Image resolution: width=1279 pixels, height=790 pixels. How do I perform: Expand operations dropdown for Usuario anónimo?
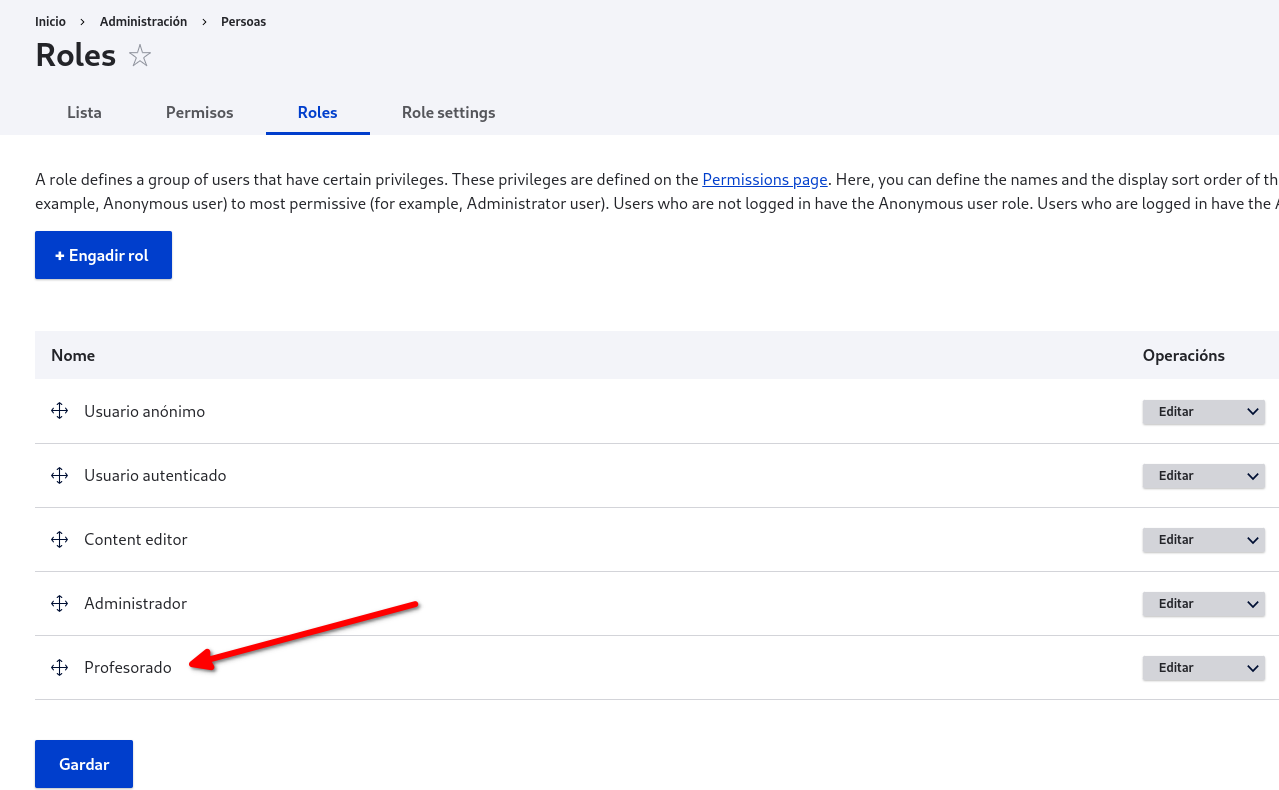(1253, 412)
